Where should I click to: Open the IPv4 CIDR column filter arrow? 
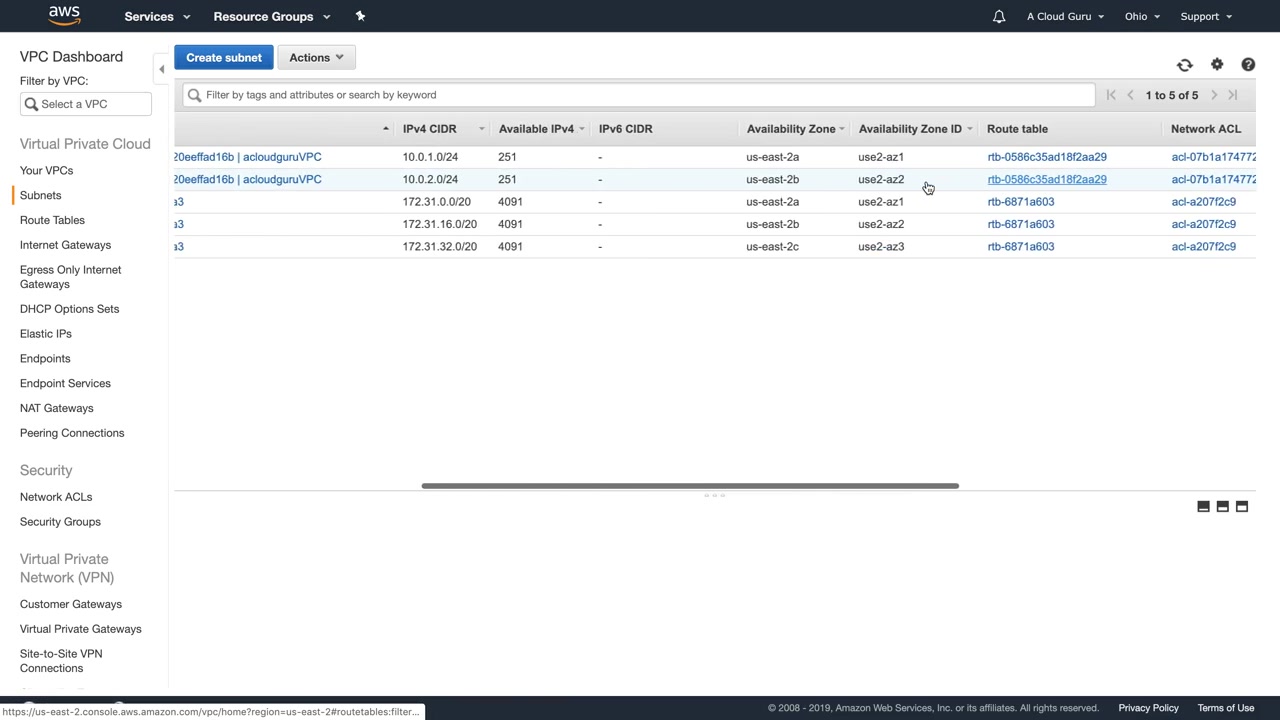tap(481, 129)
